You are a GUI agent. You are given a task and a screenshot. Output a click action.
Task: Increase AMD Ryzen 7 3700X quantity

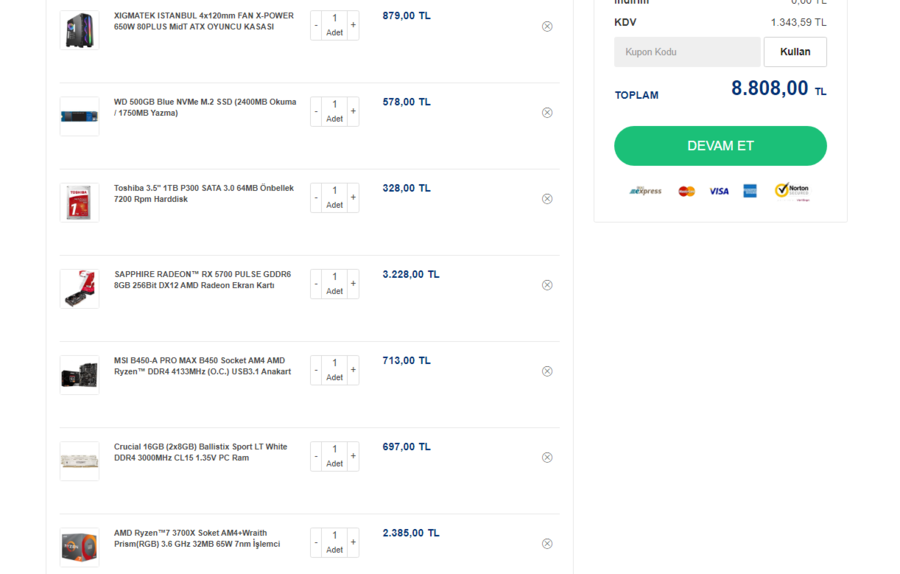pyautogui.click(x=353, y=543)
